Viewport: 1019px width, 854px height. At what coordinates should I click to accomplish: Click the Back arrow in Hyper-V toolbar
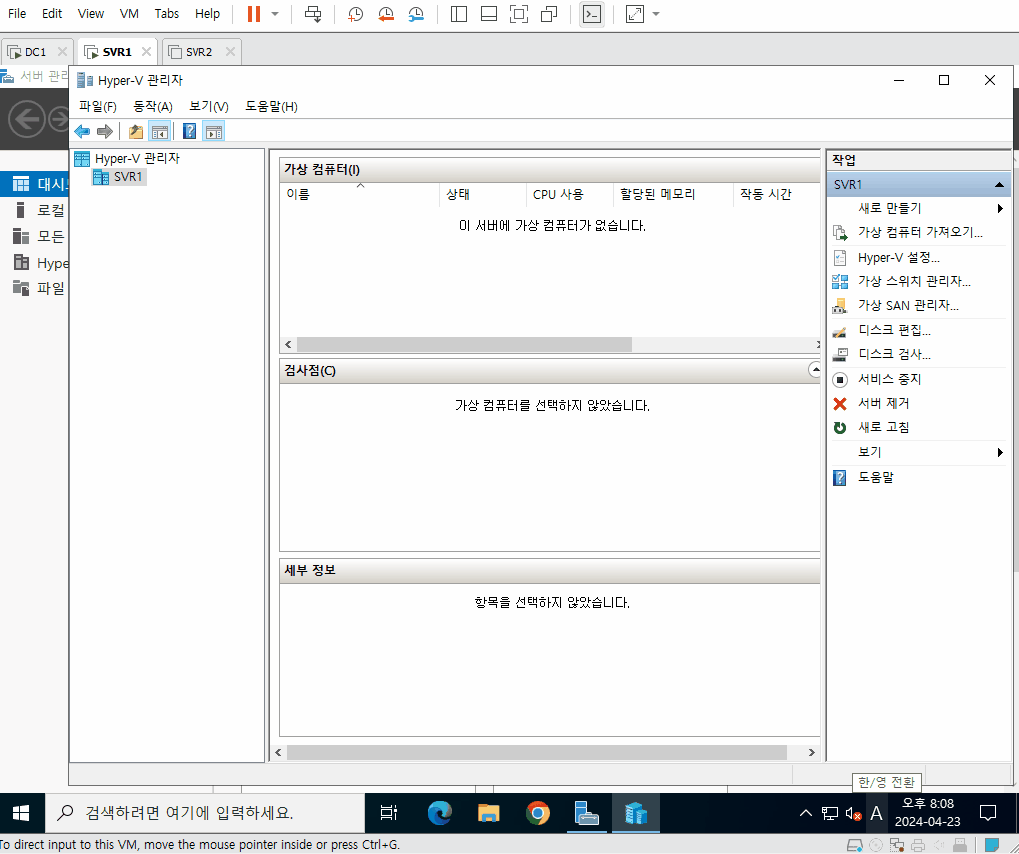click(x=82, y=132)
